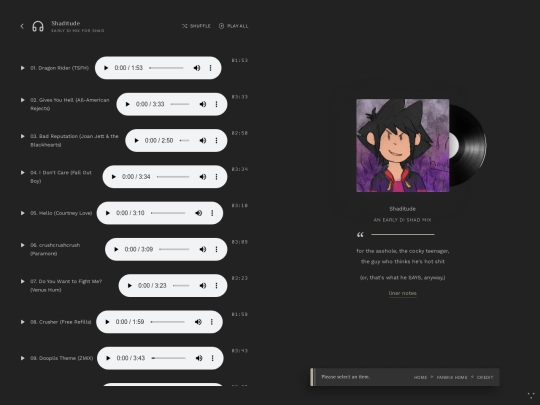Open more options on Hello player
This screenshot has height=405, width=540.
pos(212,213)
